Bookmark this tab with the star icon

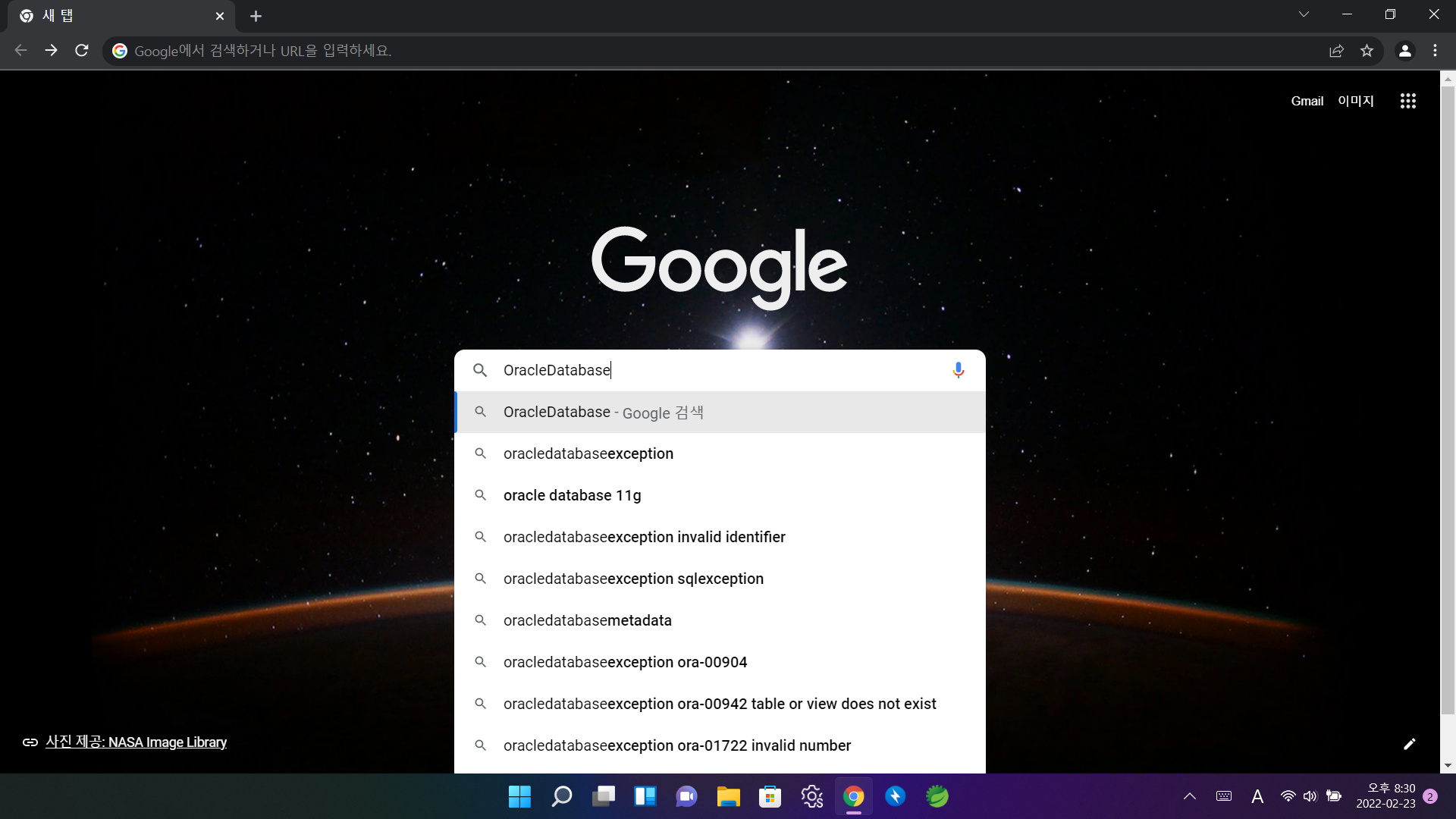1367,51
